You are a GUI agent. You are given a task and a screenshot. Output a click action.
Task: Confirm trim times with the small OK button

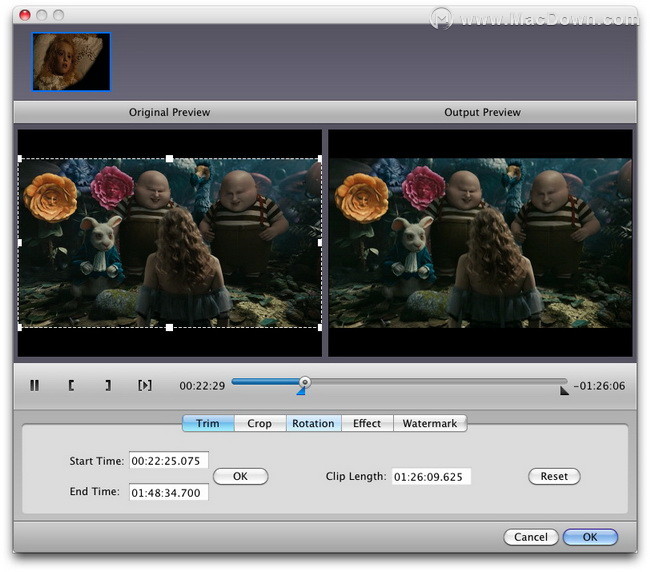coord(240,476)
